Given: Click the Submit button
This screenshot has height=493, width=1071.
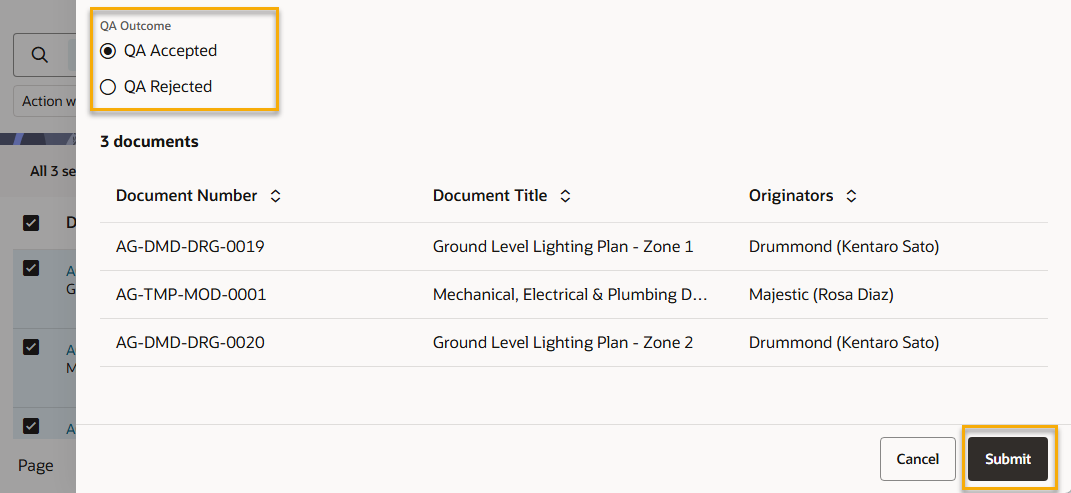Looking at the screenshot, I should pos(1007,459).
